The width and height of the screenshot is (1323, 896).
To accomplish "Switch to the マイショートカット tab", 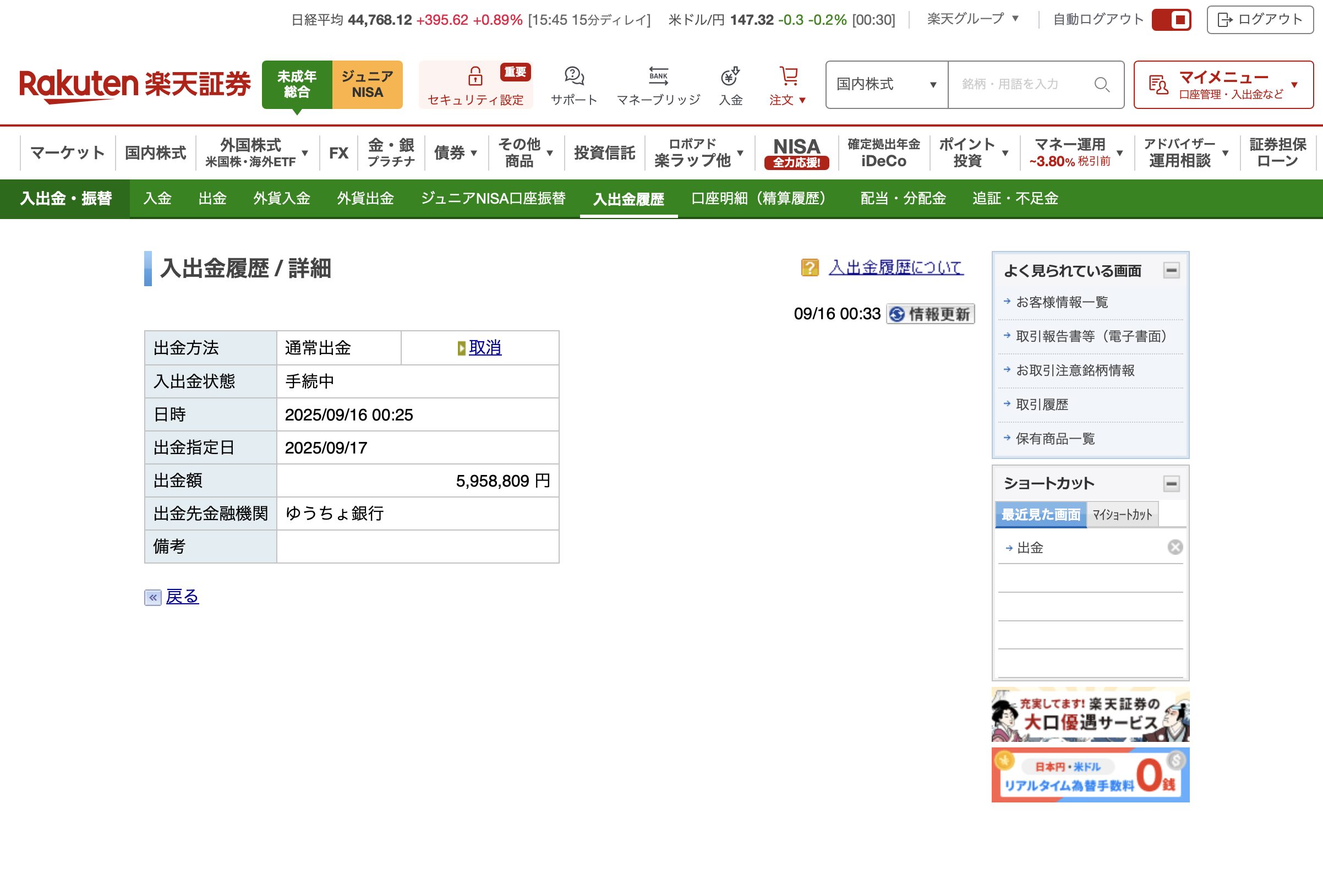I will pos(1122,515).
